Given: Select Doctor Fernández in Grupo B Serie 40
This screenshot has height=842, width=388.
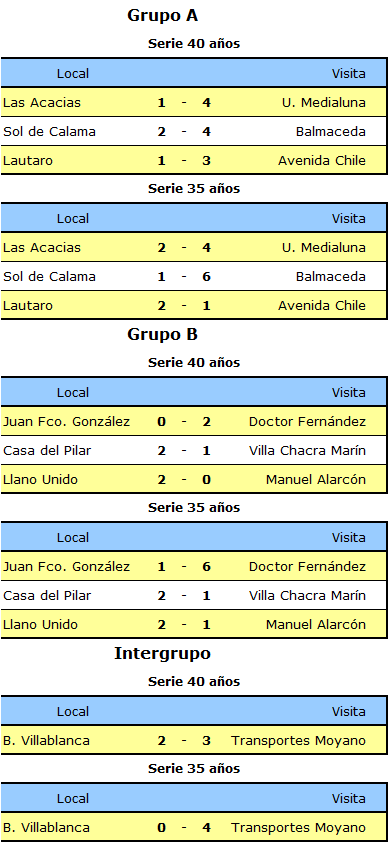Looking at the screenshot, I should (308, 421).
